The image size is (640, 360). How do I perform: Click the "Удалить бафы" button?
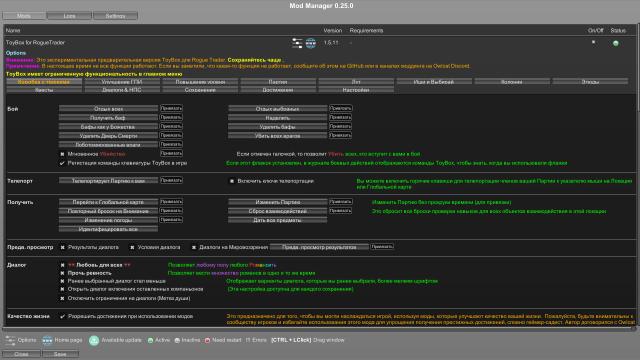(278, 127)
